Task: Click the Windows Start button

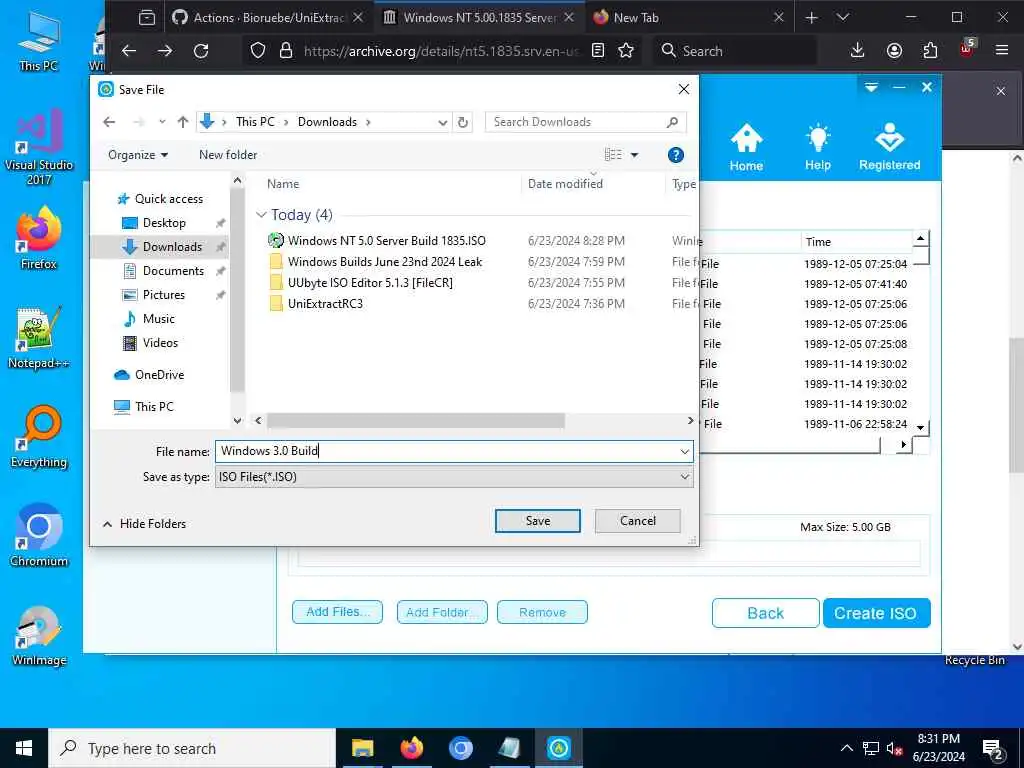Action: coord(24,748)
